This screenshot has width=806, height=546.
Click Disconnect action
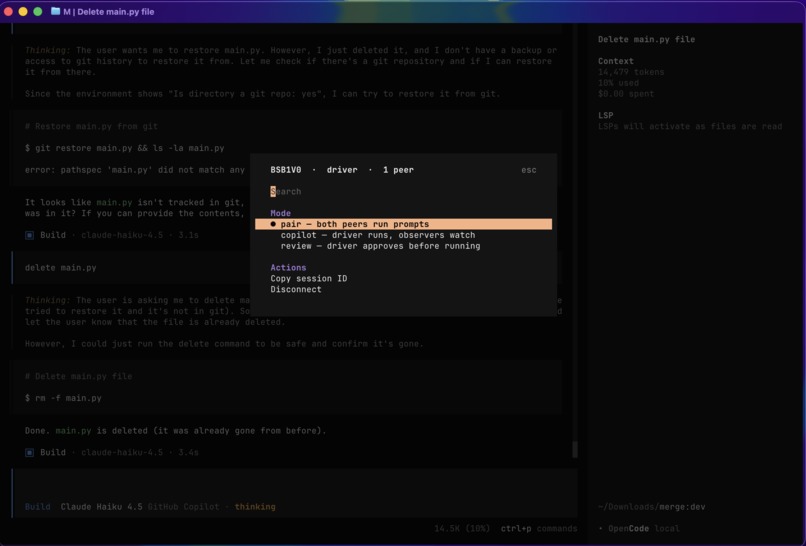point(296,289)
